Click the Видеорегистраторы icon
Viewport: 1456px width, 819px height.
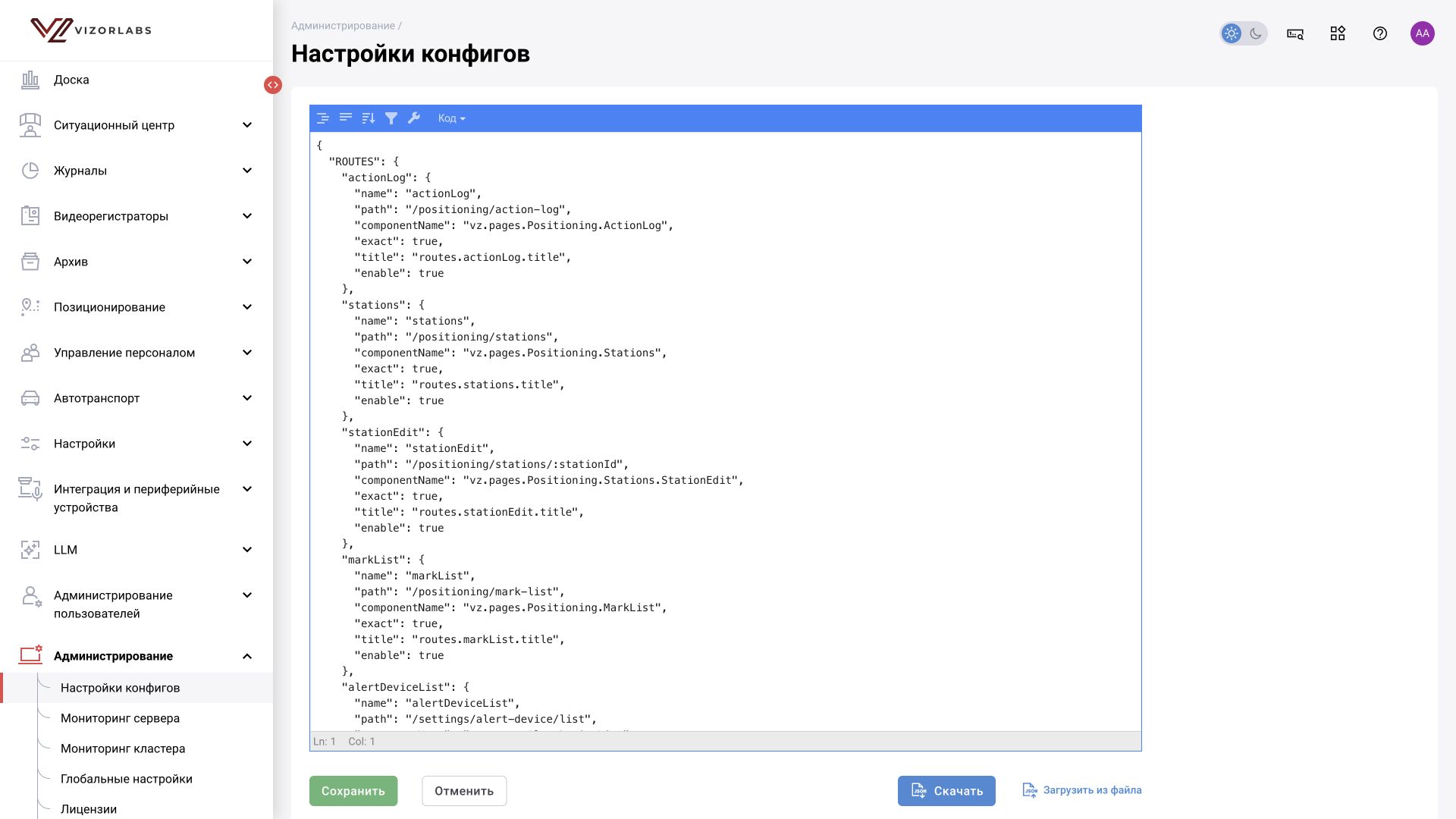30,216
